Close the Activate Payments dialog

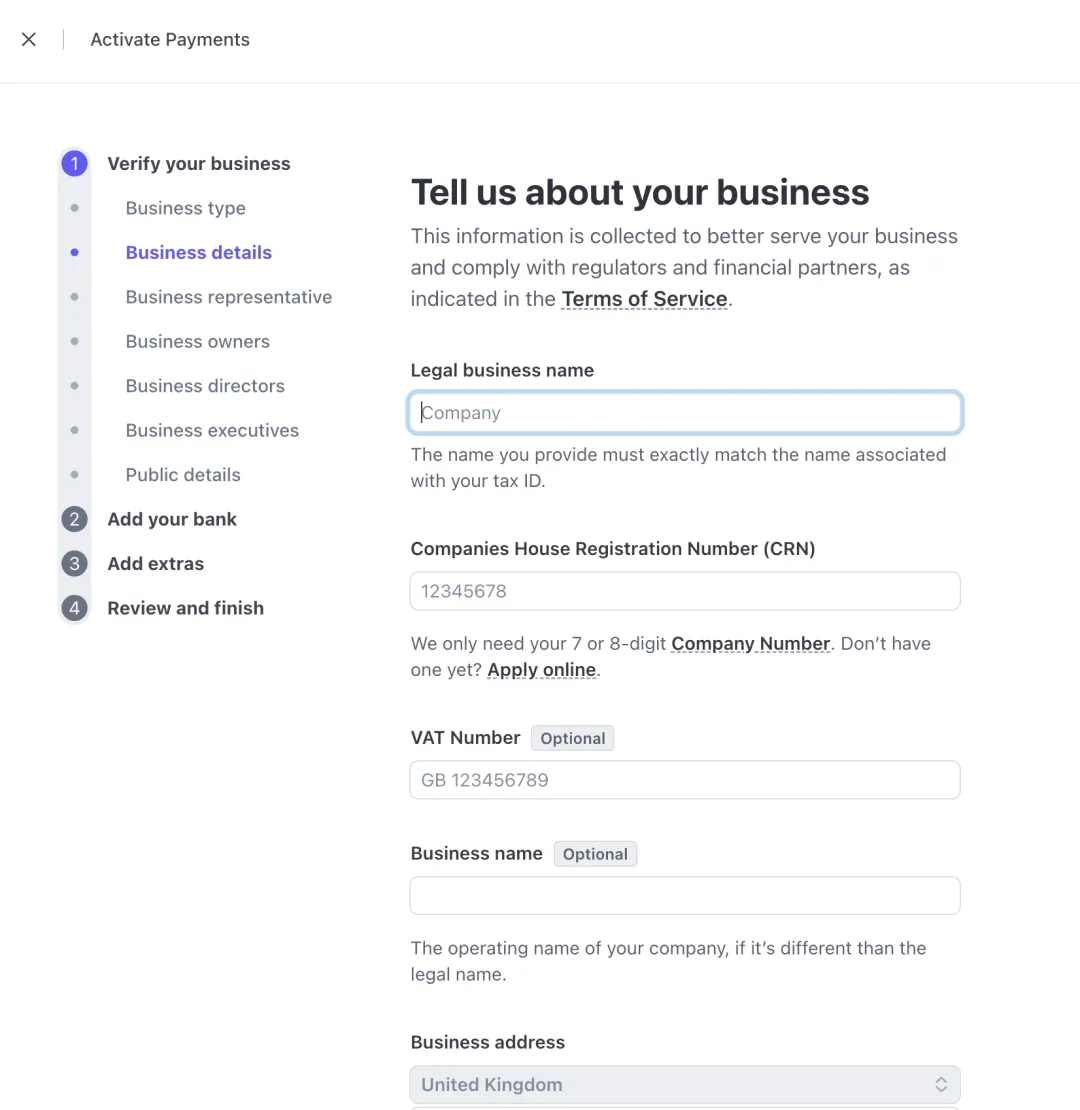[29, 40]
